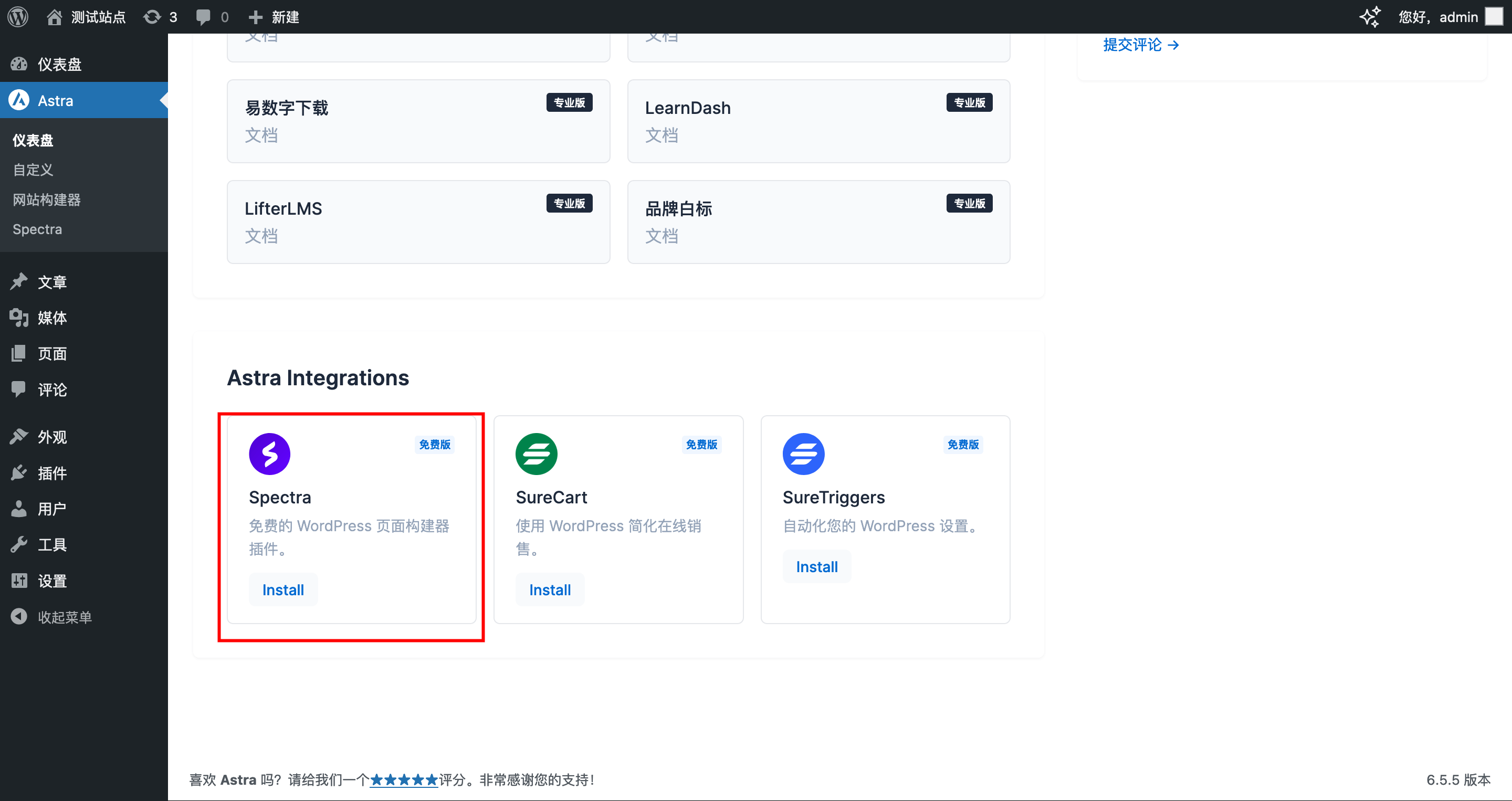
Task: Click the WordPress logo icon
Action: point(18,16)
